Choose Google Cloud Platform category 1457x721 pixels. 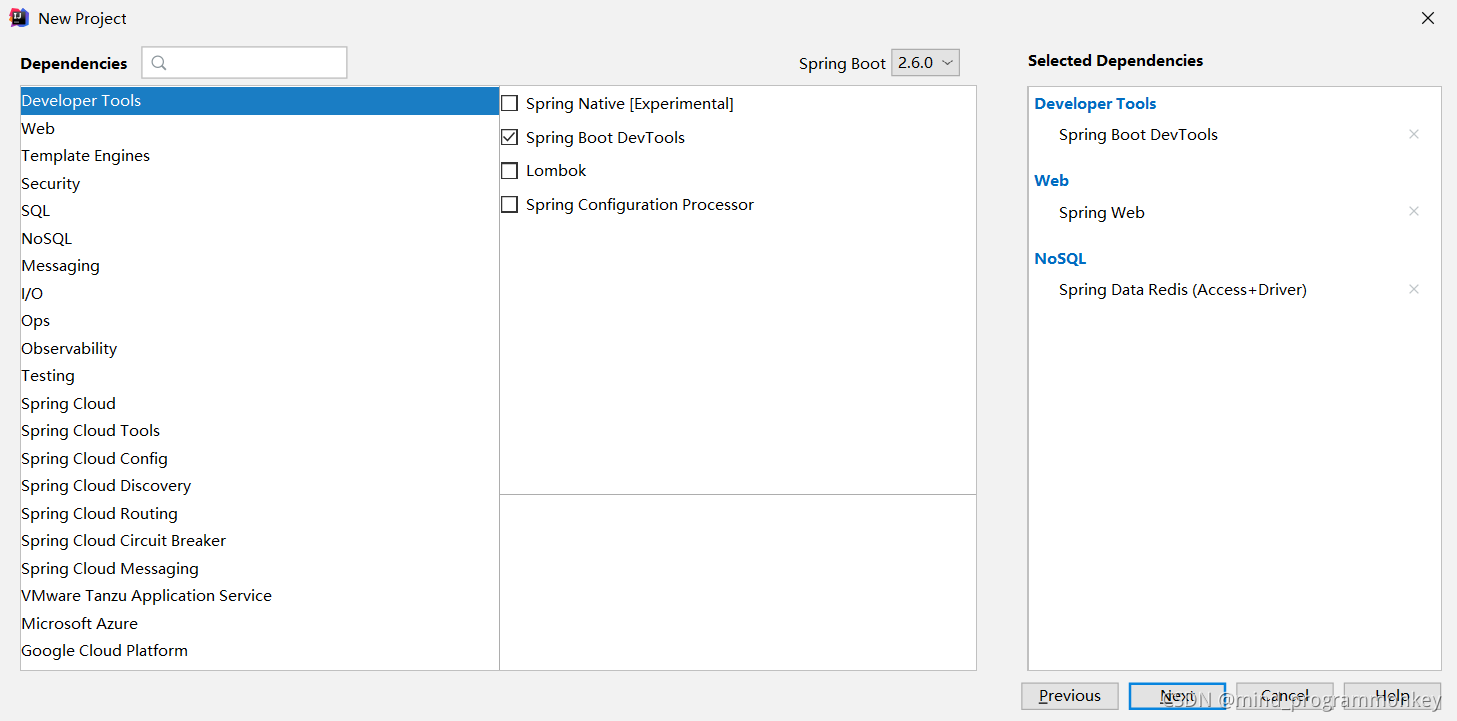click(260, 651)
